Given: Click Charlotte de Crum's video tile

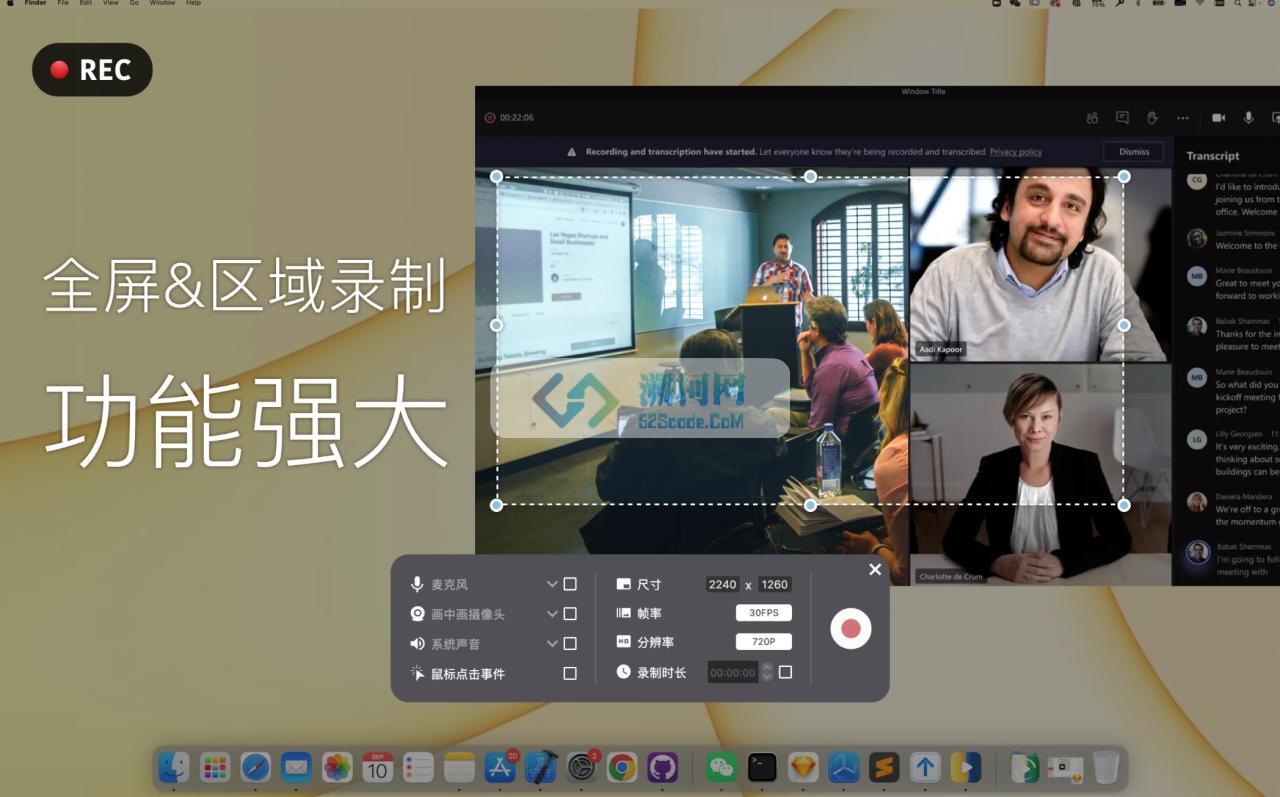Looking at the screenshot, I should coord(1040,474).
